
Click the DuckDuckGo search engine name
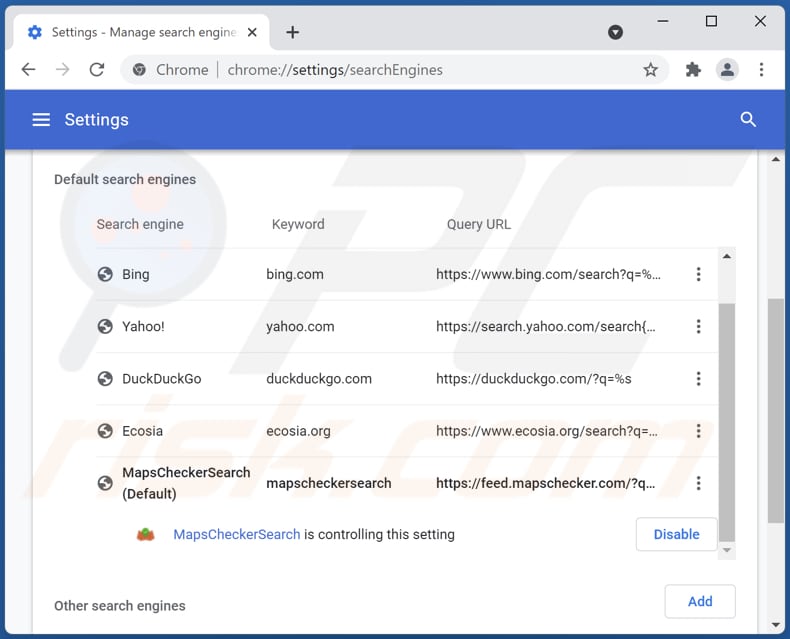161,378
